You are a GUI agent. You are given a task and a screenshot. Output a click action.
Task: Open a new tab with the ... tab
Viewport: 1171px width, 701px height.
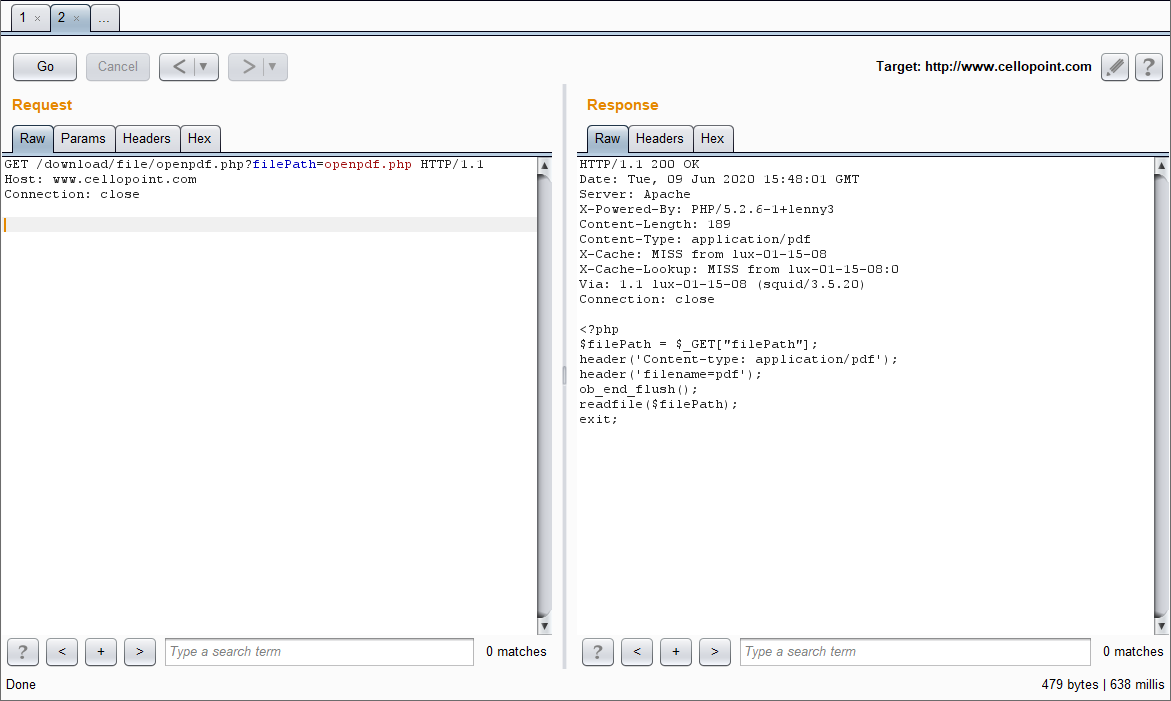105,19
